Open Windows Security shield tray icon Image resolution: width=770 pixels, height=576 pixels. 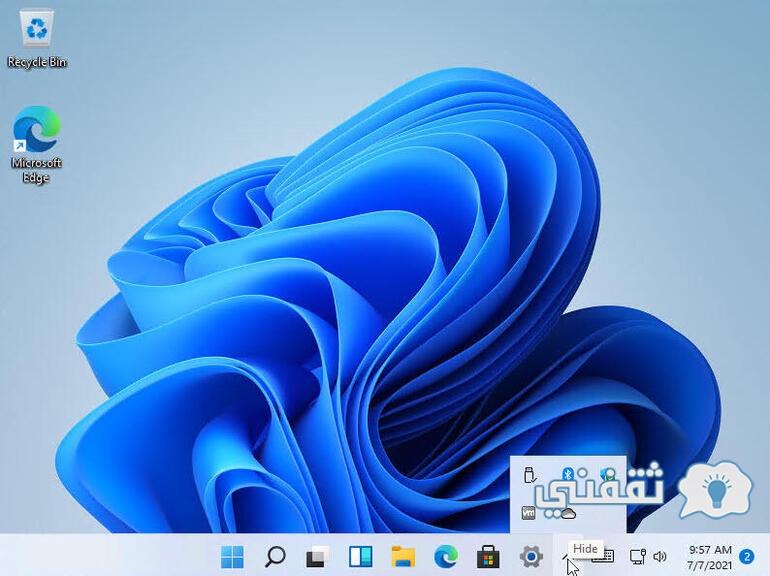pyautogui.click(x=608, y=474)
